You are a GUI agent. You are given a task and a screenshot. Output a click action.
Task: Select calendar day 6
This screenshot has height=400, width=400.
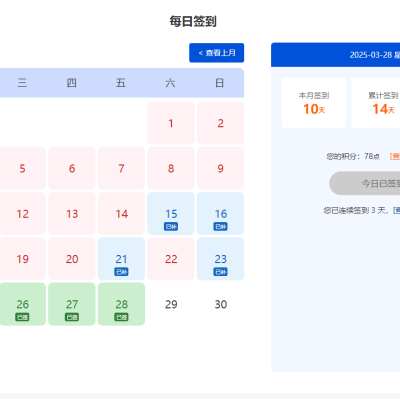[72, 168]
